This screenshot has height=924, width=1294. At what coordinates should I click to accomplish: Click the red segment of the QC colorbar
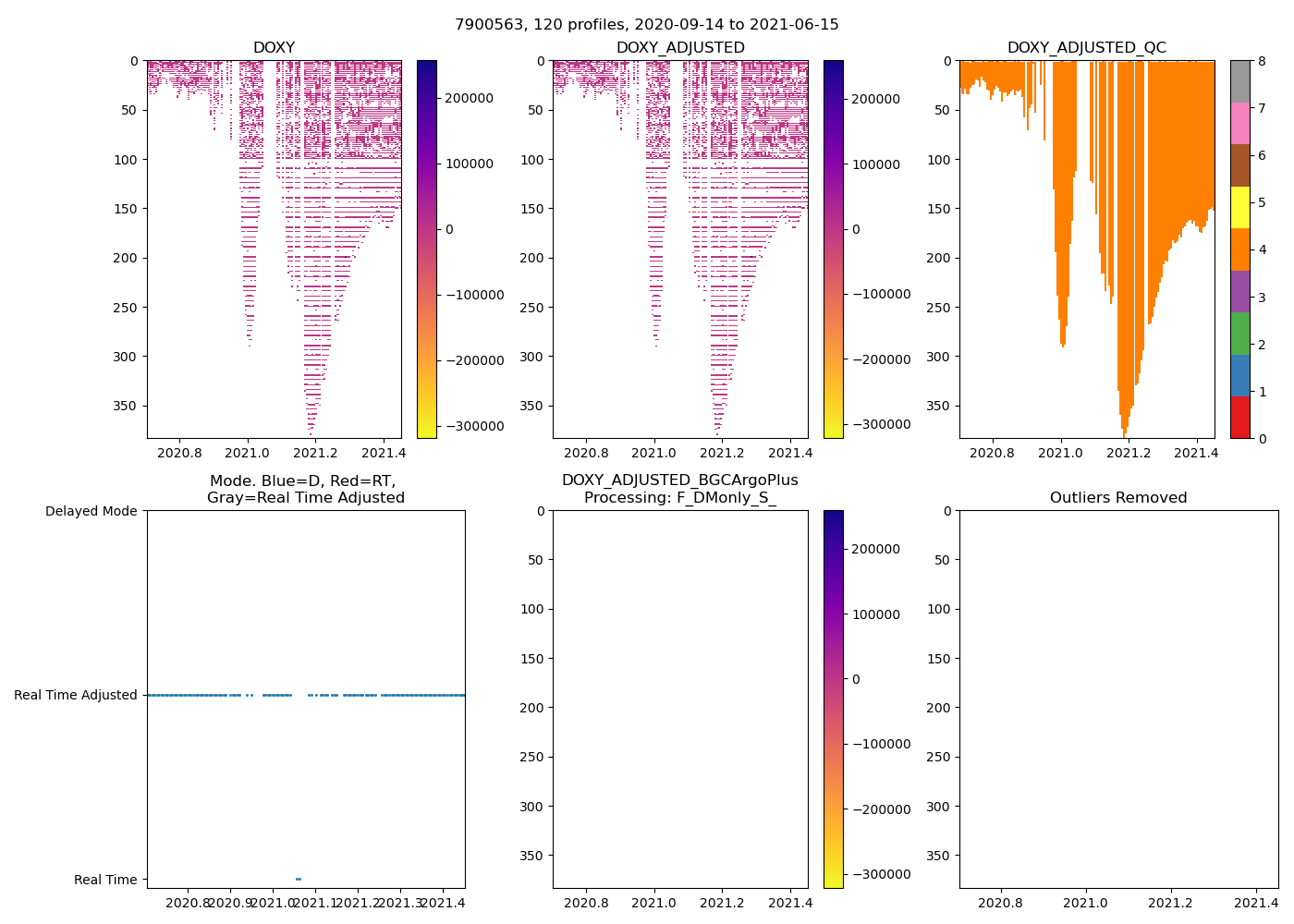[1239, 417]
